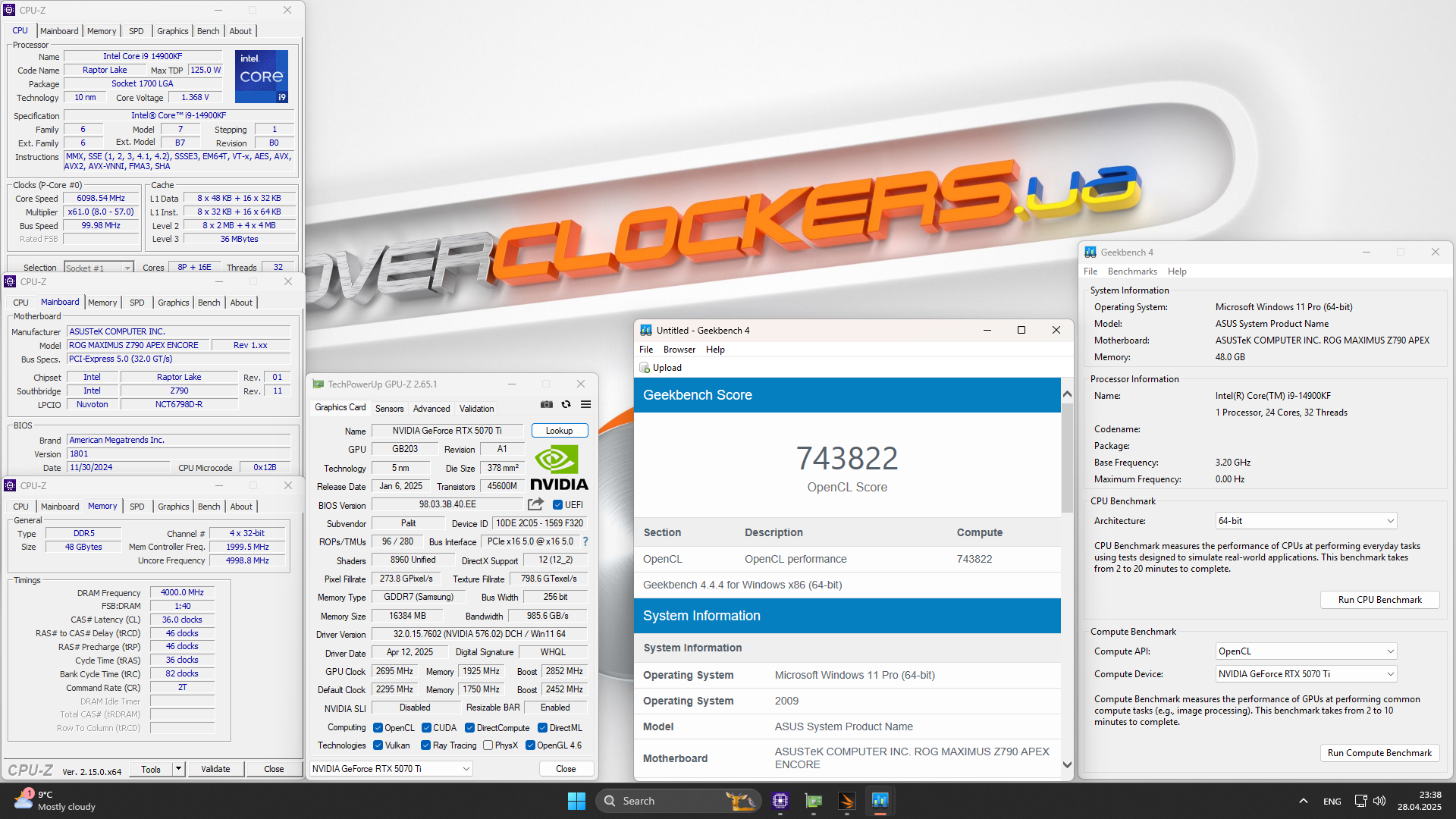Click the Bus Interface question mark icon
1456x819 pixels.
click(x=585, y=541)
